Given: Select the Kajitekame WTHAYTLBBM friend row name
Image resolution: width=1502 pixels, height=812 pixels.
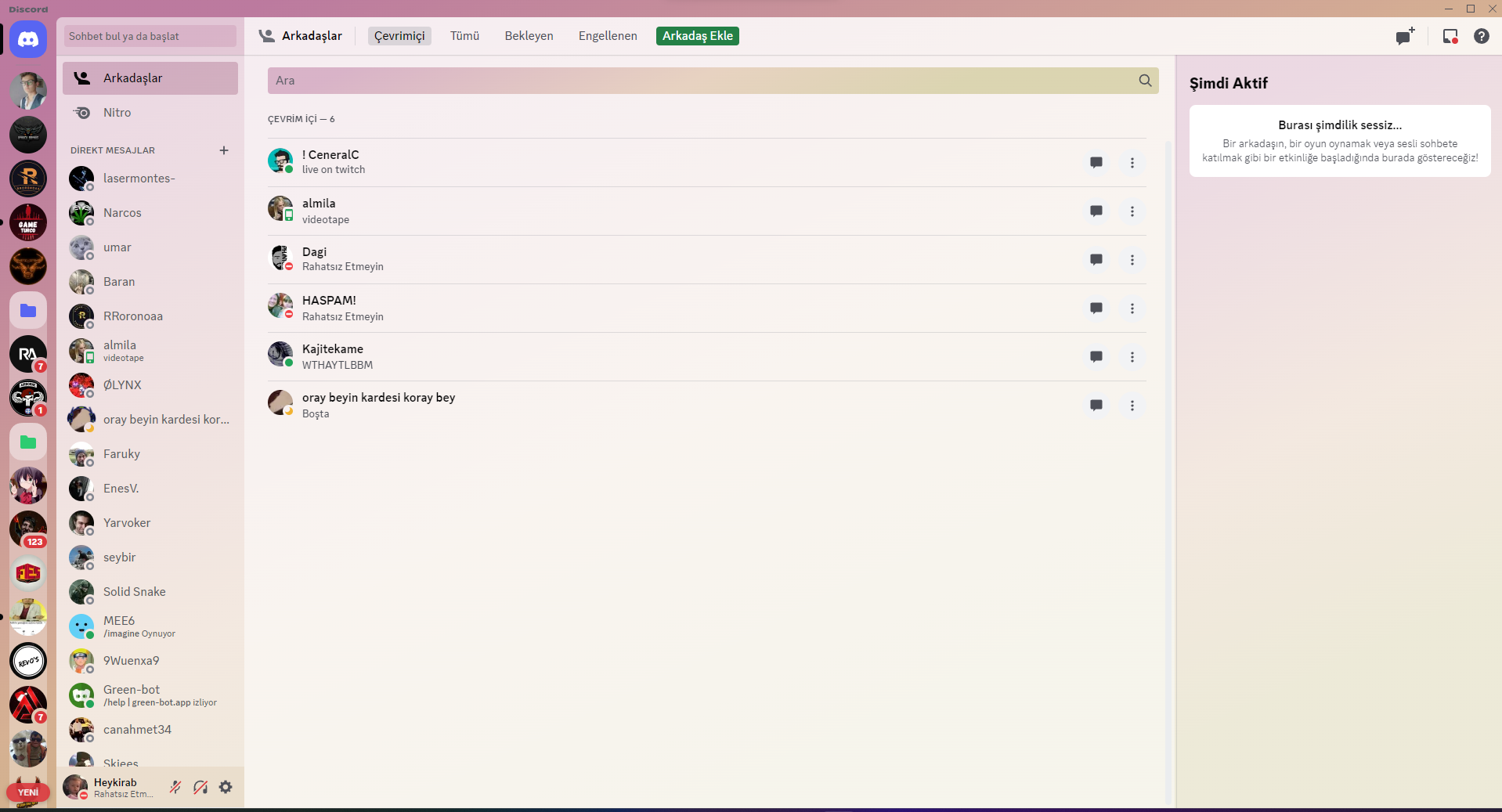Looking at the screenshot, I should pos(333,349).
